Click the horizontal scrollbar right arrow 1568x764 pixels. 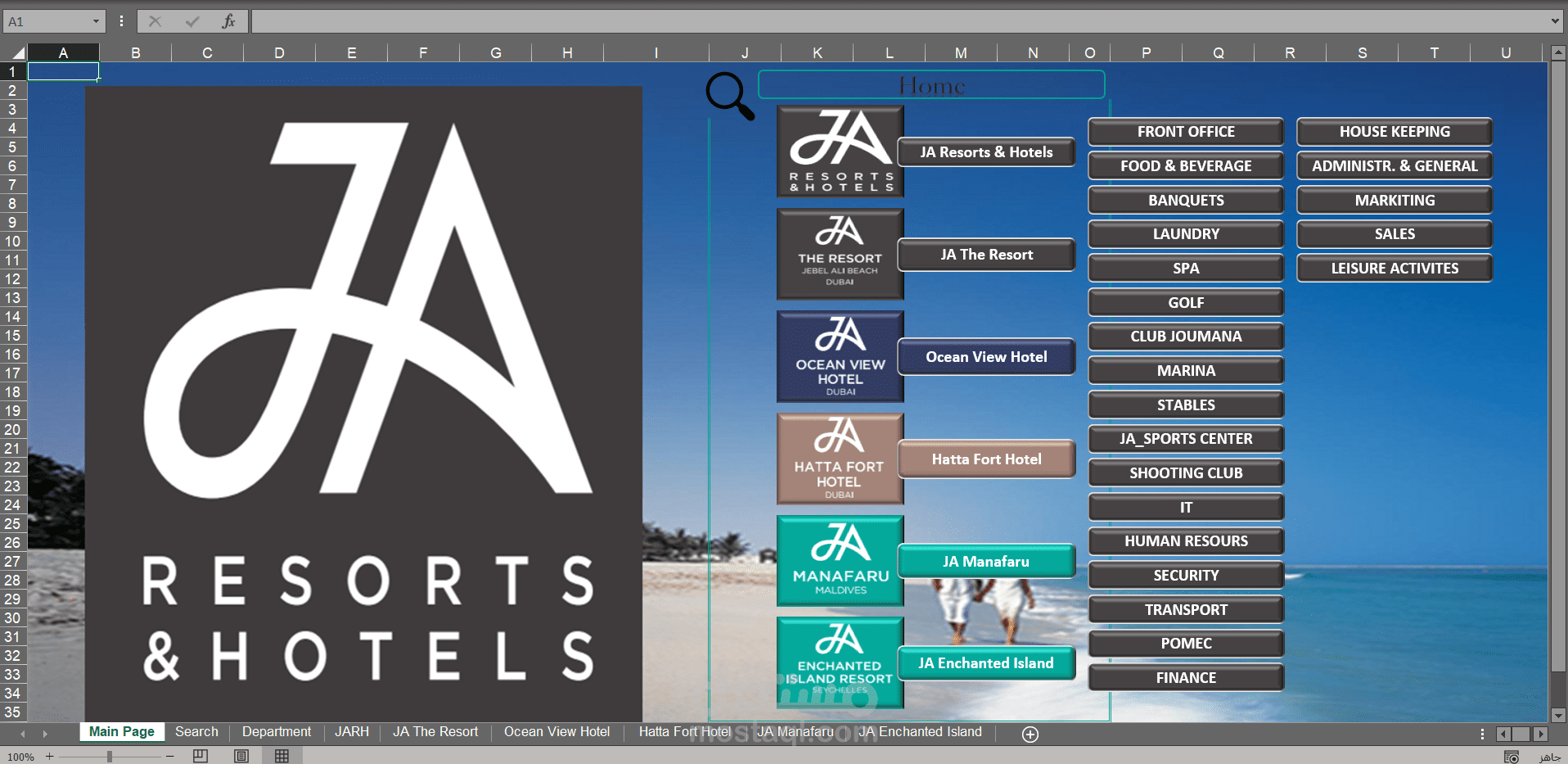(x=1541, y=735)
